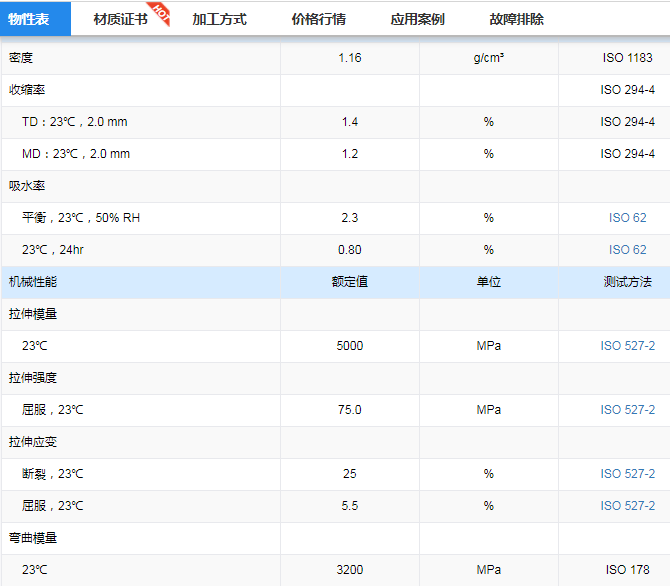The height and width of the screenshot is (586, 670).
Task: Switch to the 故障排除 tab
Action: click(516, 19)
